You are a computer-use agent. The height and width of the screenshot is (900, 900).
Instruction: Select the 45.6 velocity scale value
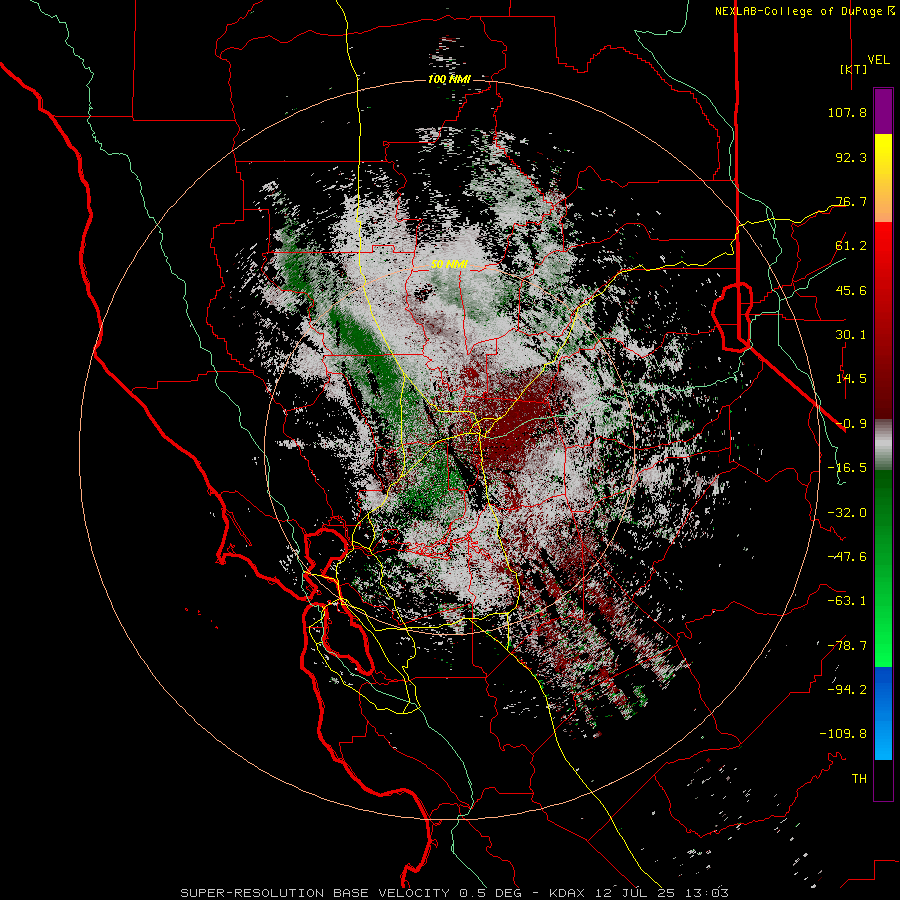(x=851, y=290)
